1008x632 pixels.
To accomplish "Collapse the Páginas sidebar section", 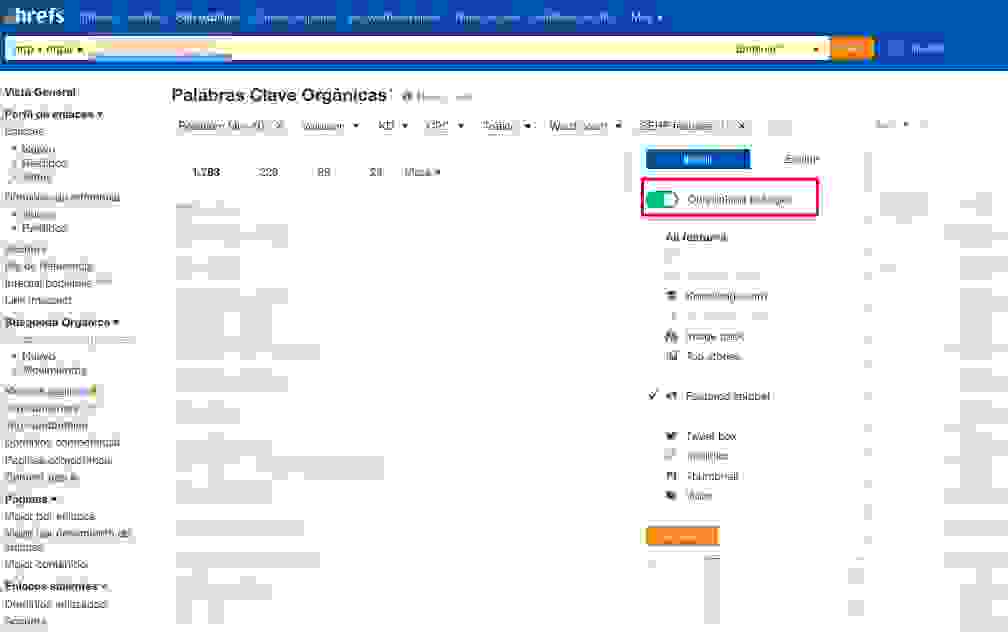I will [31, 499].
